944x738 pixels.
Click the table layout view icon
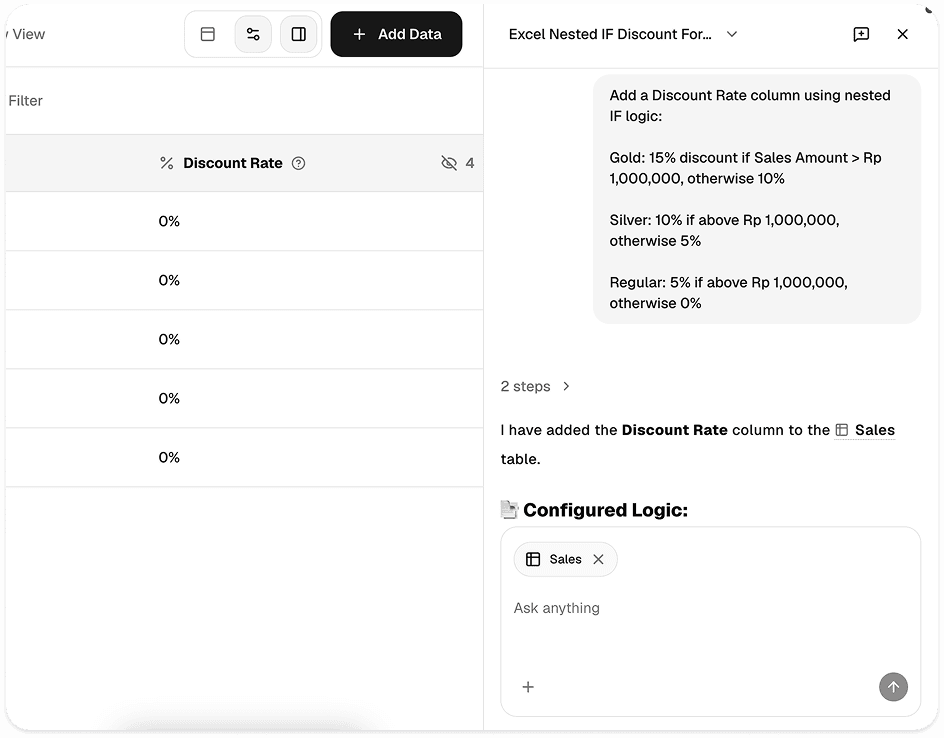click(208, 34)
